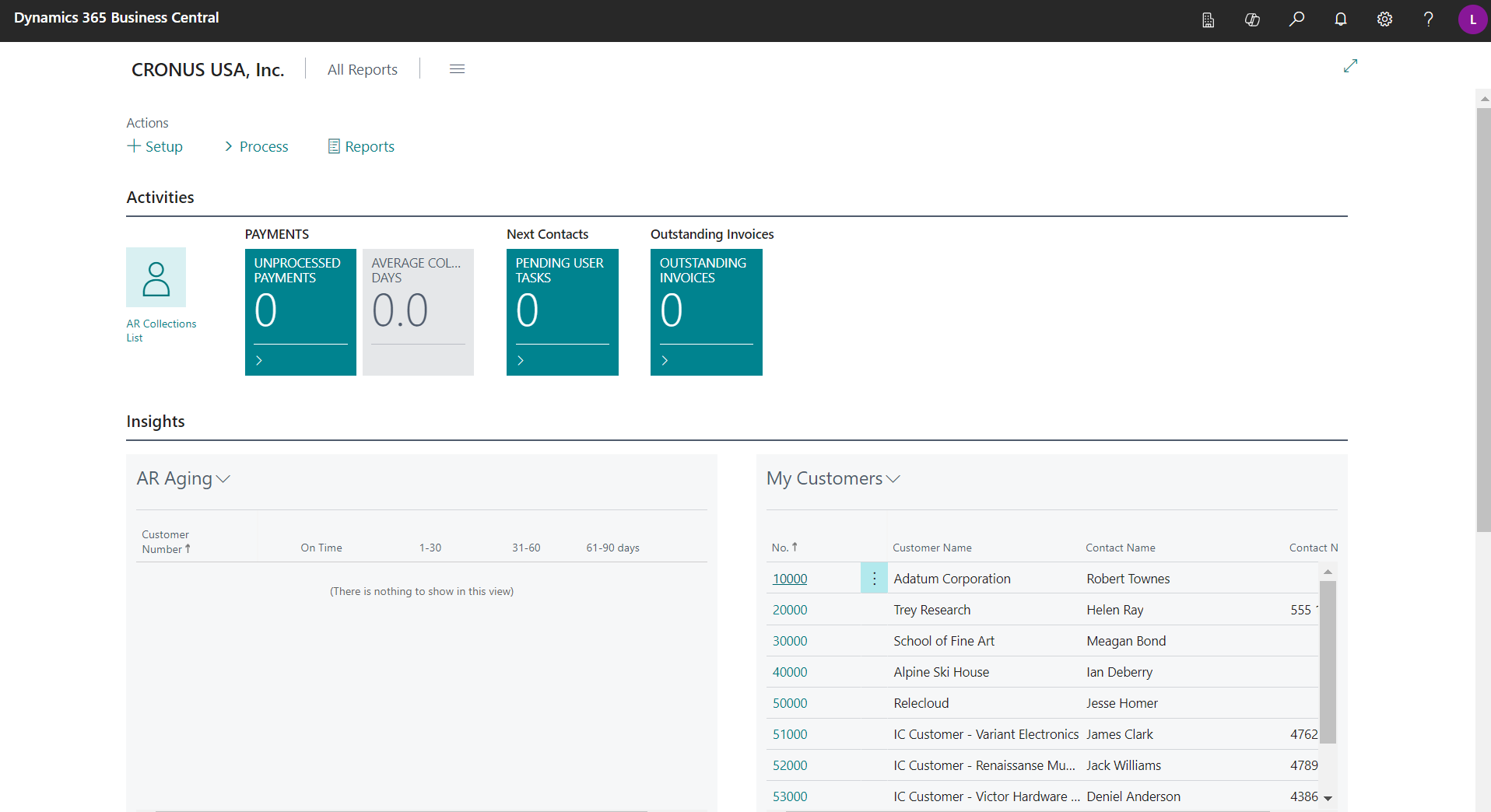Open customer 30000 link
Image resolution: width=1491 pixels, height=812 pixels.
pos(790,641)
